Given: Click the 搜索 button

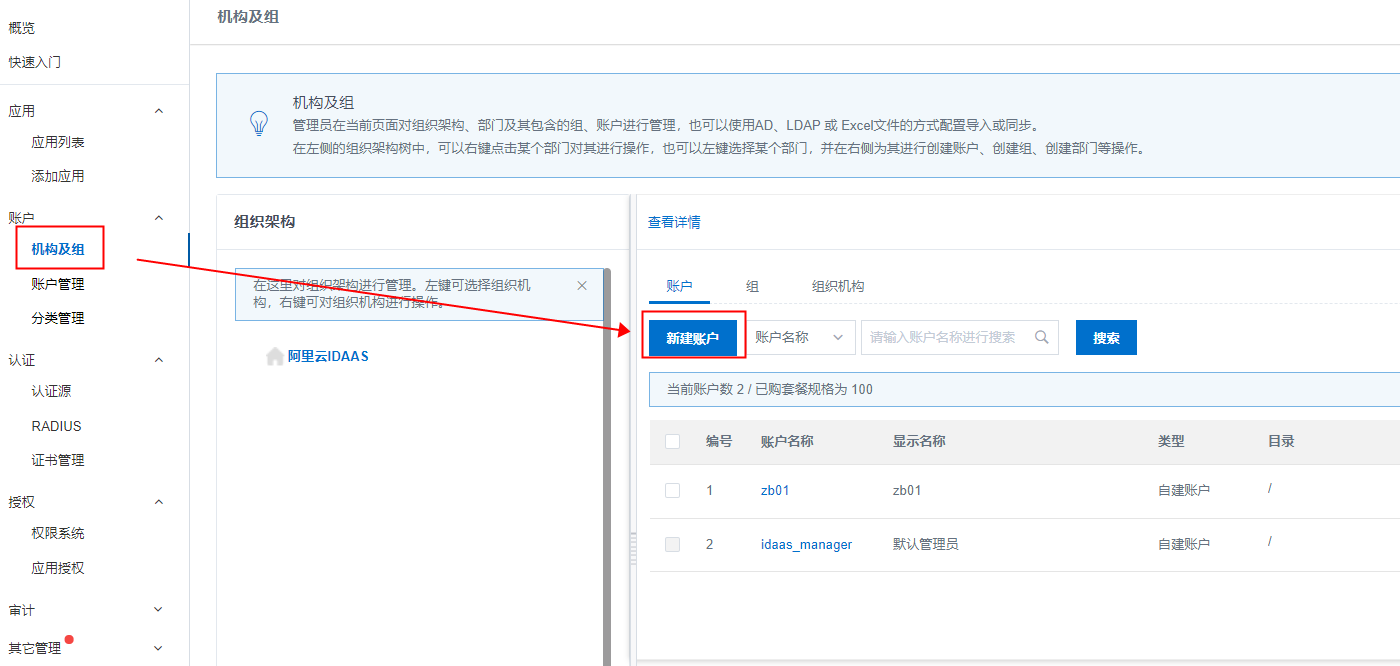Looking at the screenshot, I should (x=1106, y=338).
